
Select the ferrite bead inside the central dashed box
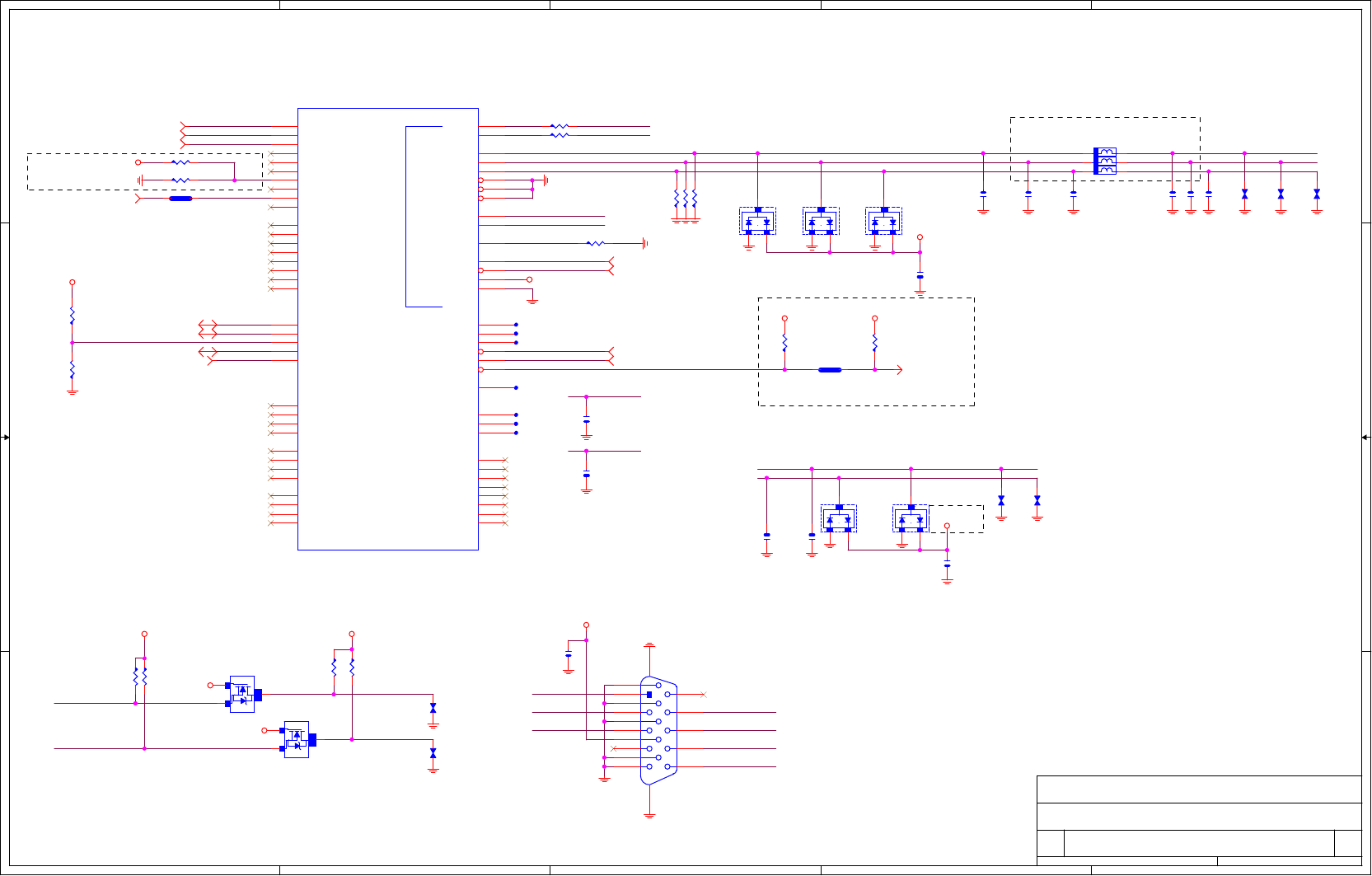(x=830, y=370)
